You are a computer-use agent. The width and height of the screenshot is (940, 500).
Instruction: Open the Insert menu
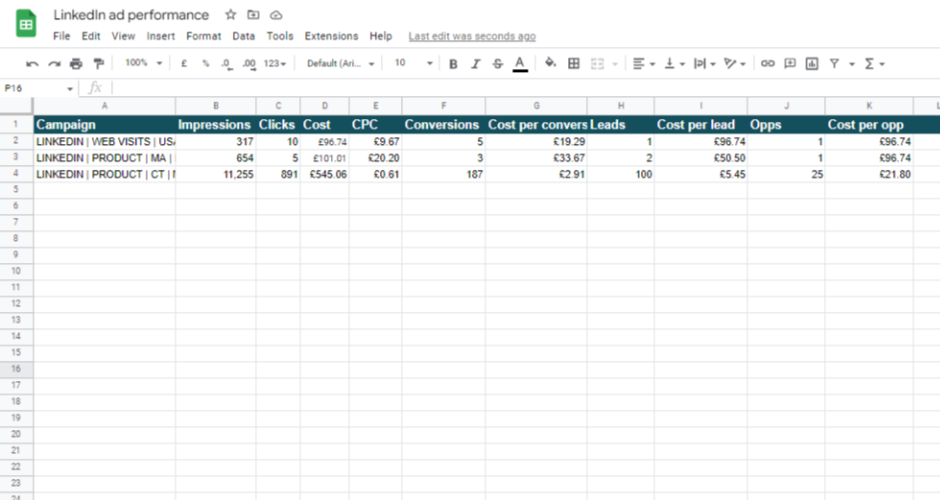161,36
